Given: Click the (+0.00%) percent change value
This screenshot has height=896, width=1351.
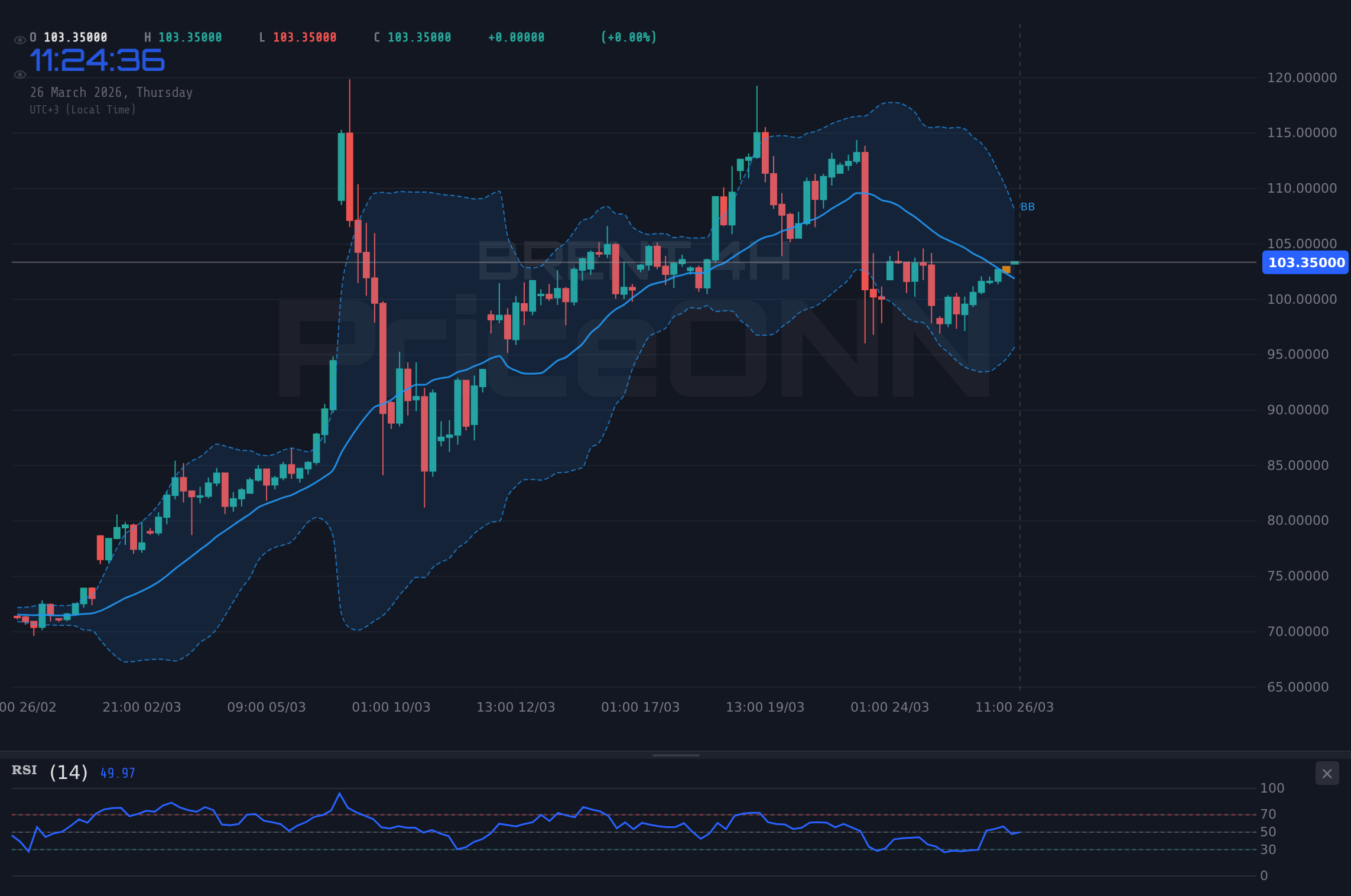Looking at the screenshot, I should point(629,37).
